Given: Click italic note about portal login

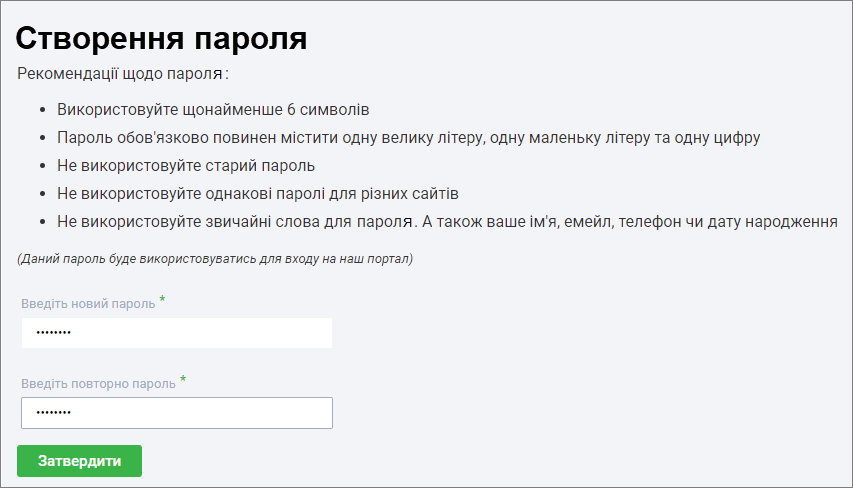Looking at the screenshot, I should (215, 258).
